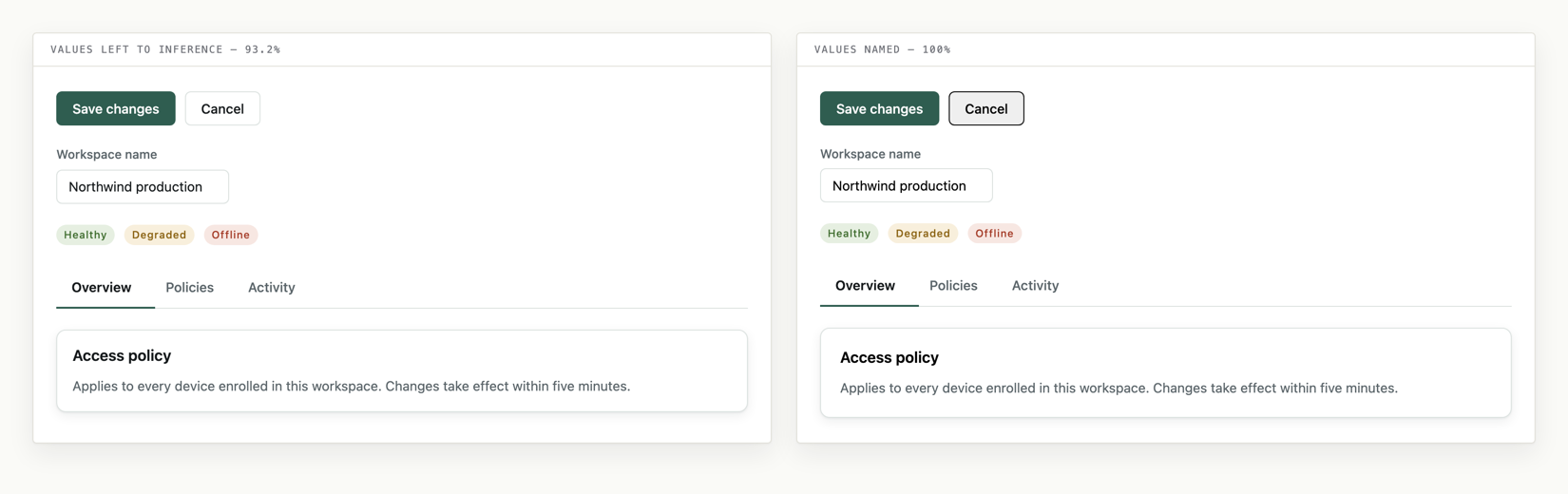The width and height of the screenshot is (1568, 494).
Task: Click Save changes in the left panel
Action: [116, 108]
